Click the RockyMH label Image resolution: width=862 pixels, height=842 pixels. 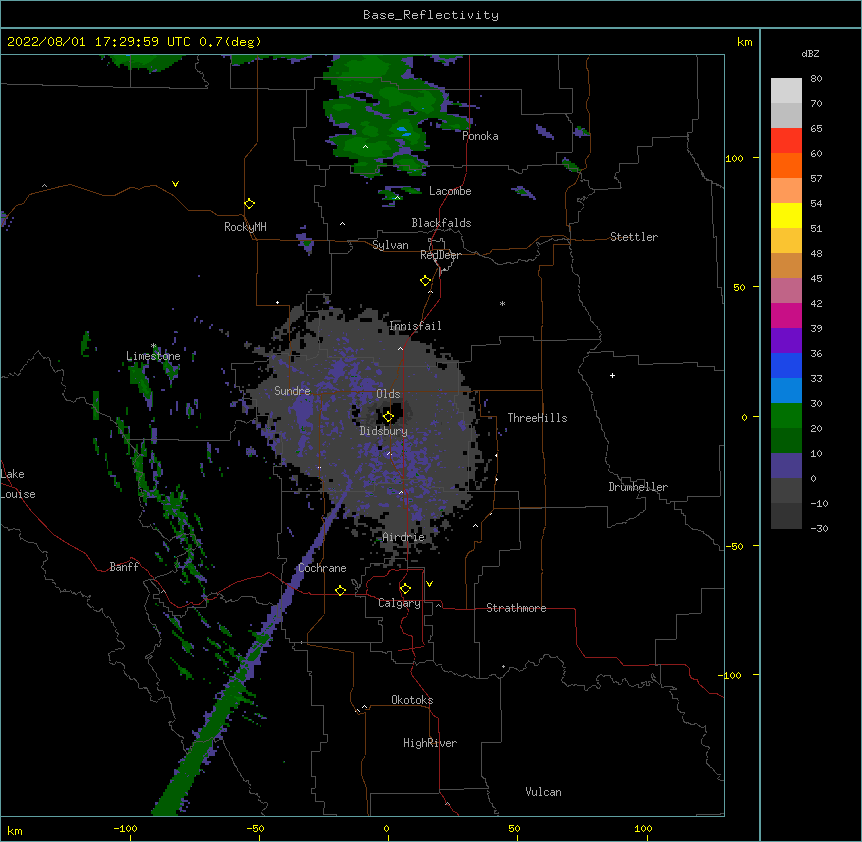click(245, 227)
